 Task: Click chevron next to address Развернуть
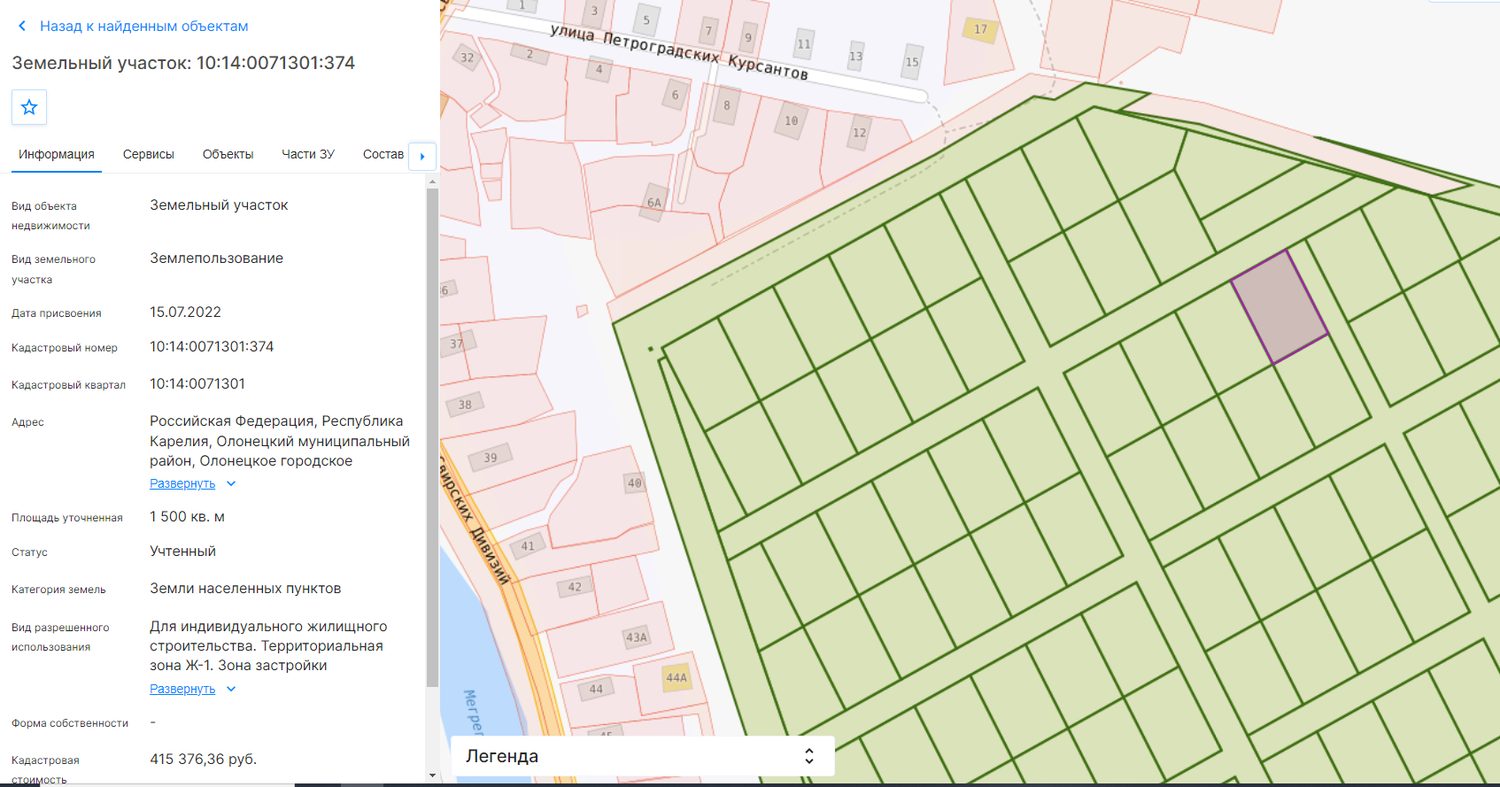231,484
